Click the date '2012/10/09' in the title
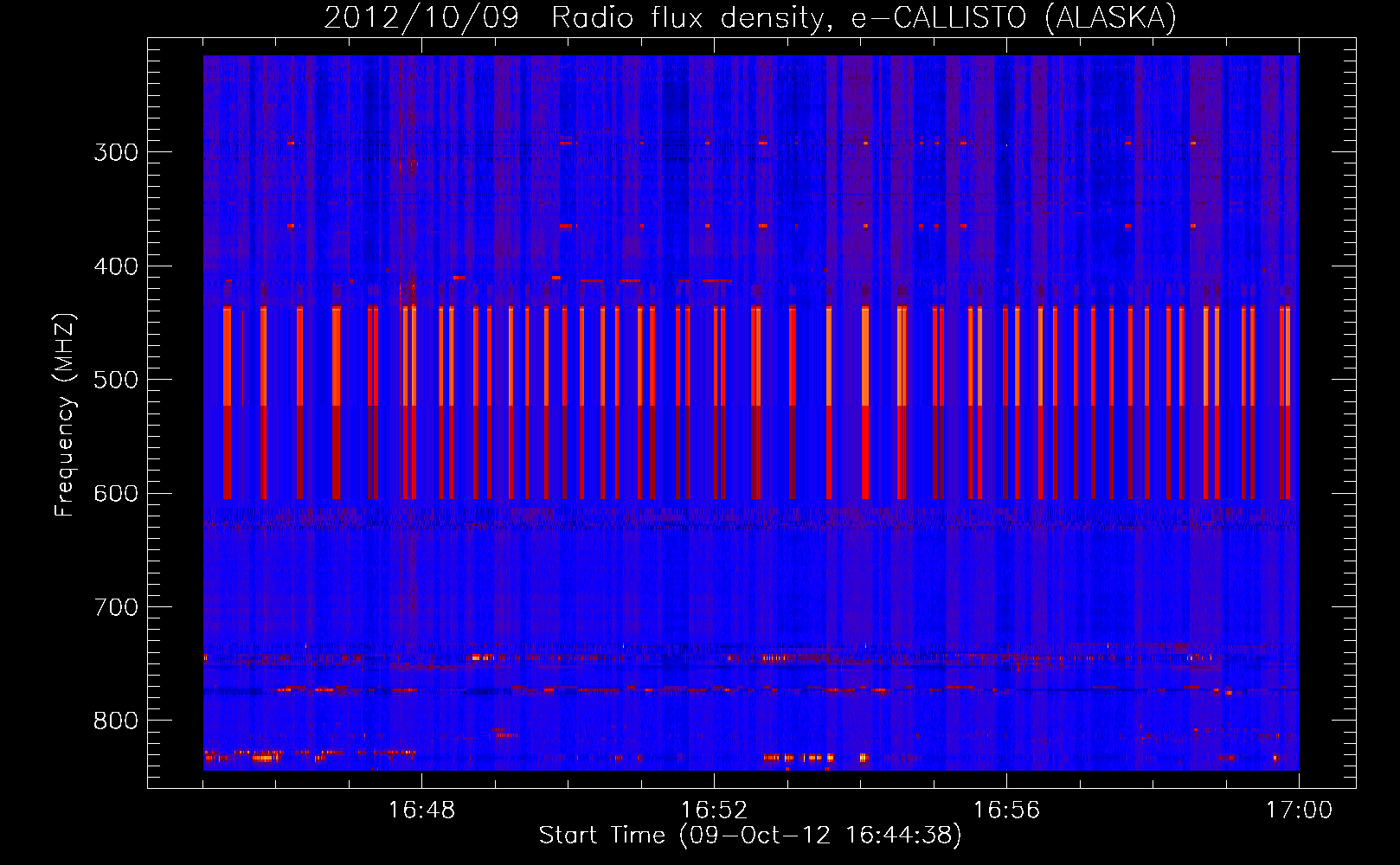The height and width of the screenshot is (865, 1400). (x=421, y=18)
